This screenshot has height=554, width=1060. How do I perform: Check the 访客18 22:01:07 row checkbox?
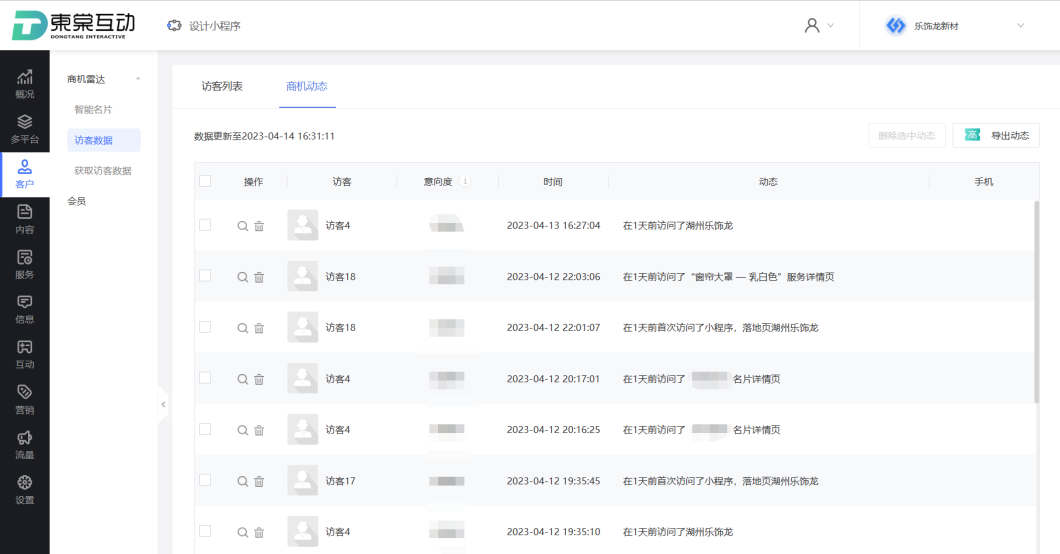[x=205, y=327]
